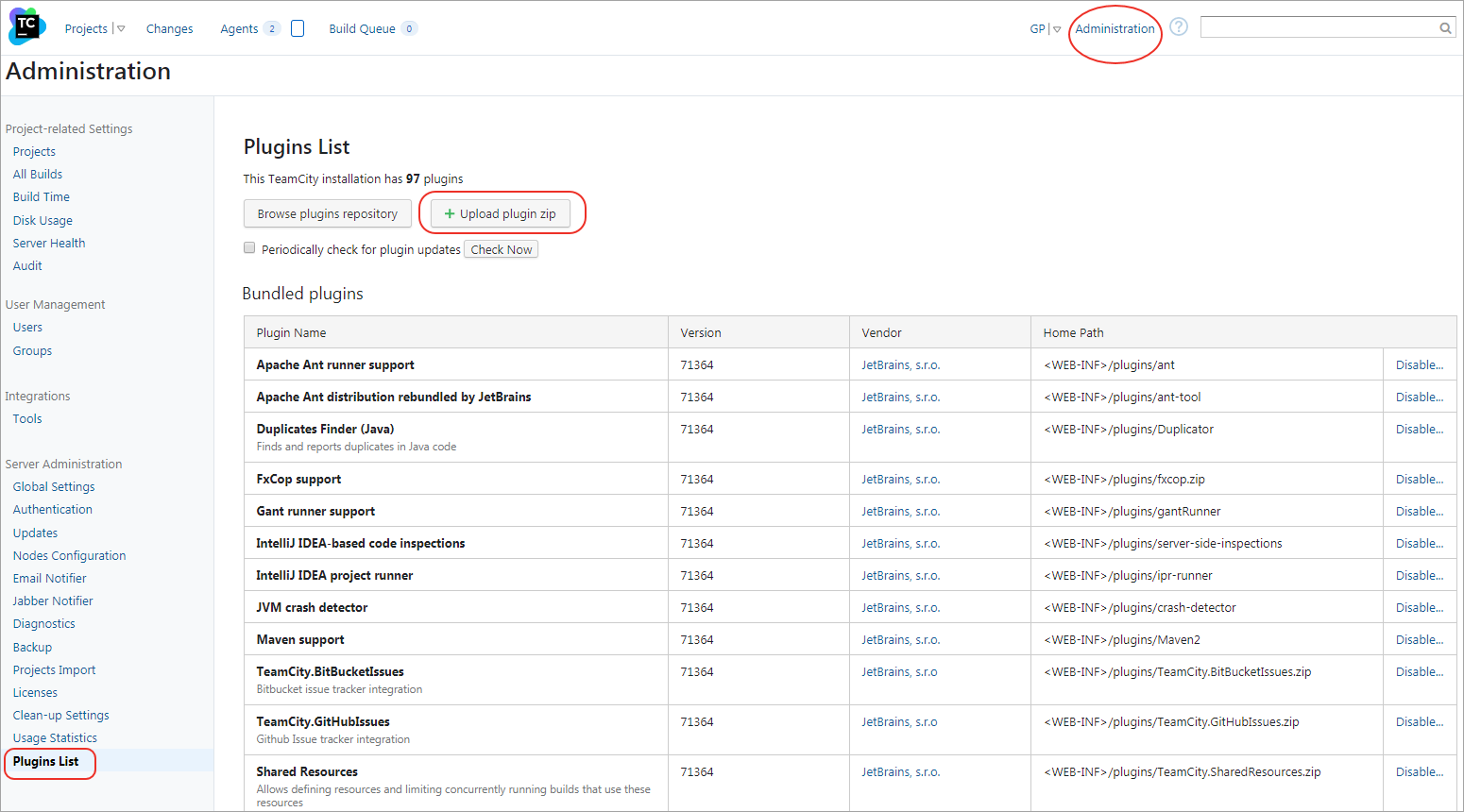Click the agents status square icon
The image size is (1464, 812).
coord(298,28)
